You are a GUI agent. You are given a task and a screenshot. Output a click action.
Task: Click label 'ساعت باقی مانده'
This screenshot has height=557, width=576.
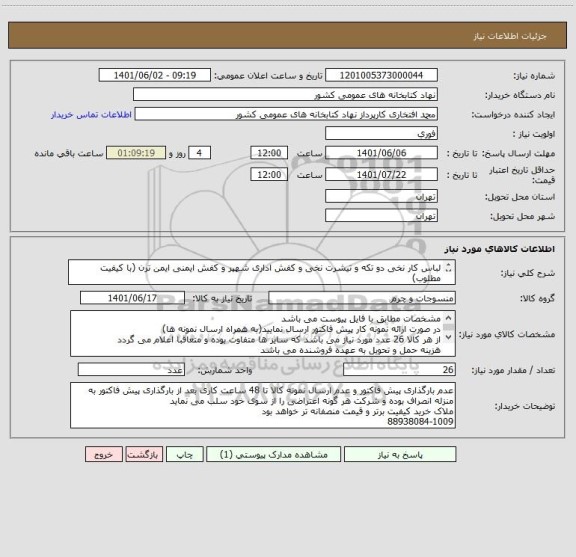coord(69,153)
